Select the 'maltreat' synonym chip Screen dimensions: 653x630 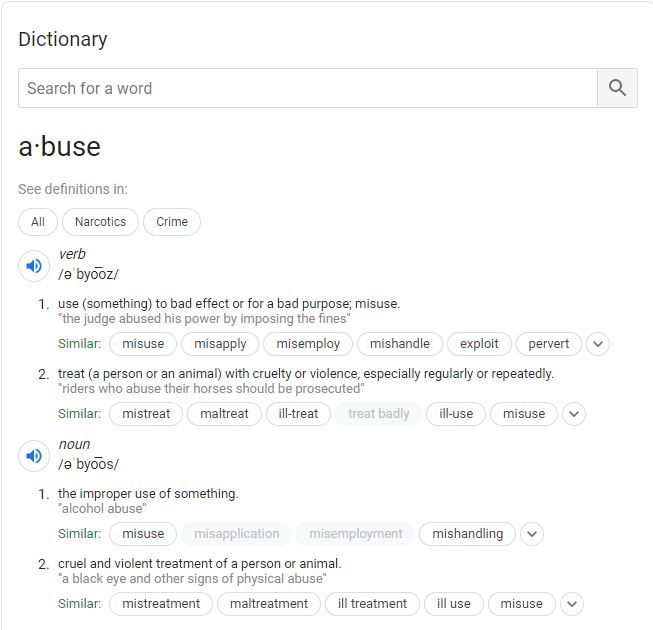point(224,414)
